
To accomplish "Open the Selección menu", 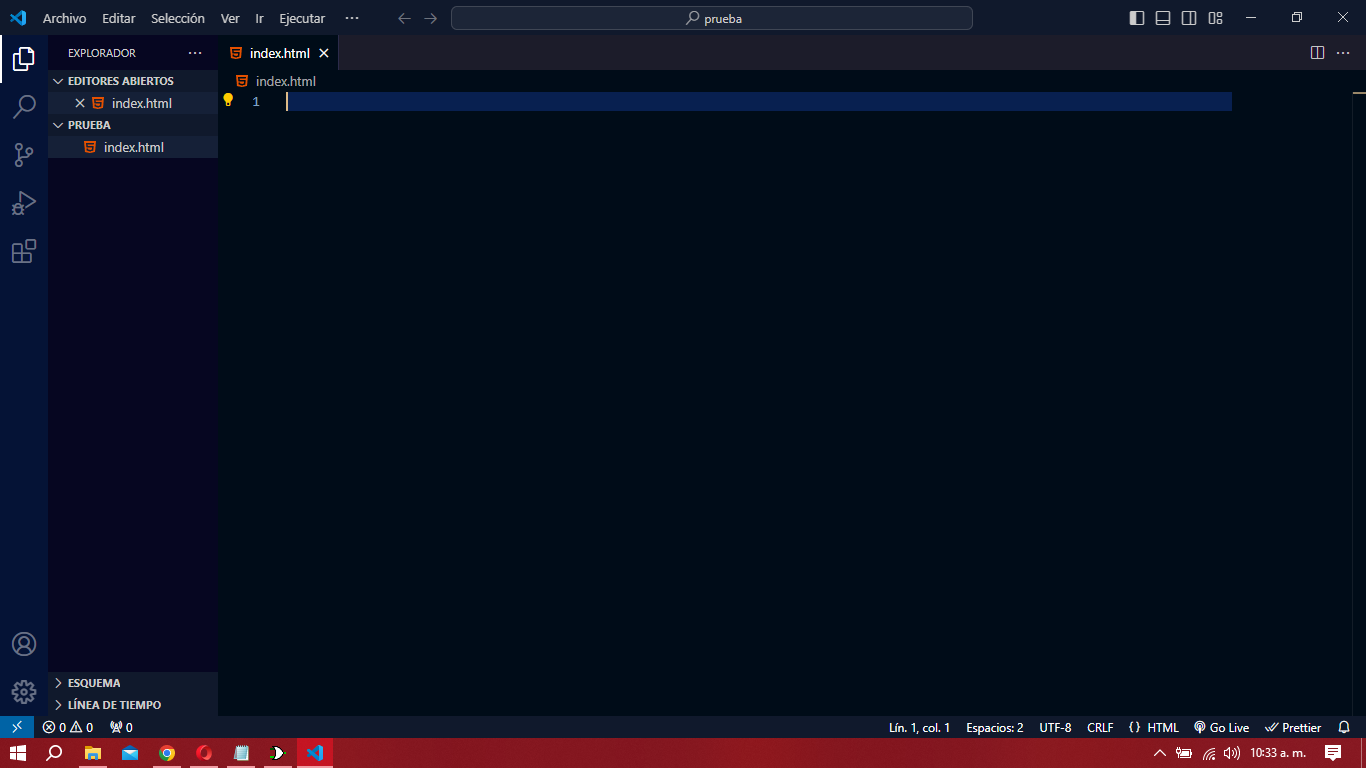I will [x=178, y=18].
